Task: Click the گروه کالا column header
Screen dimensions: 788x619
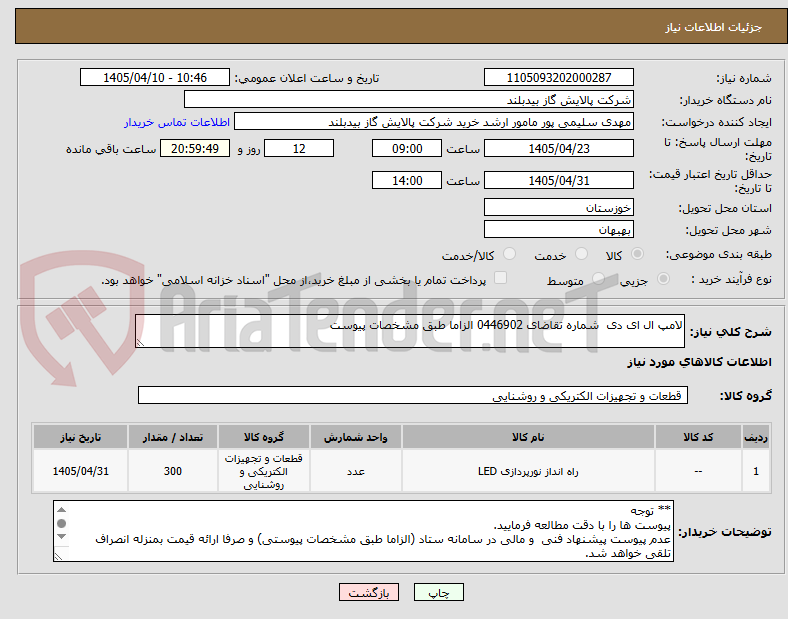Action: click(263, 437)
